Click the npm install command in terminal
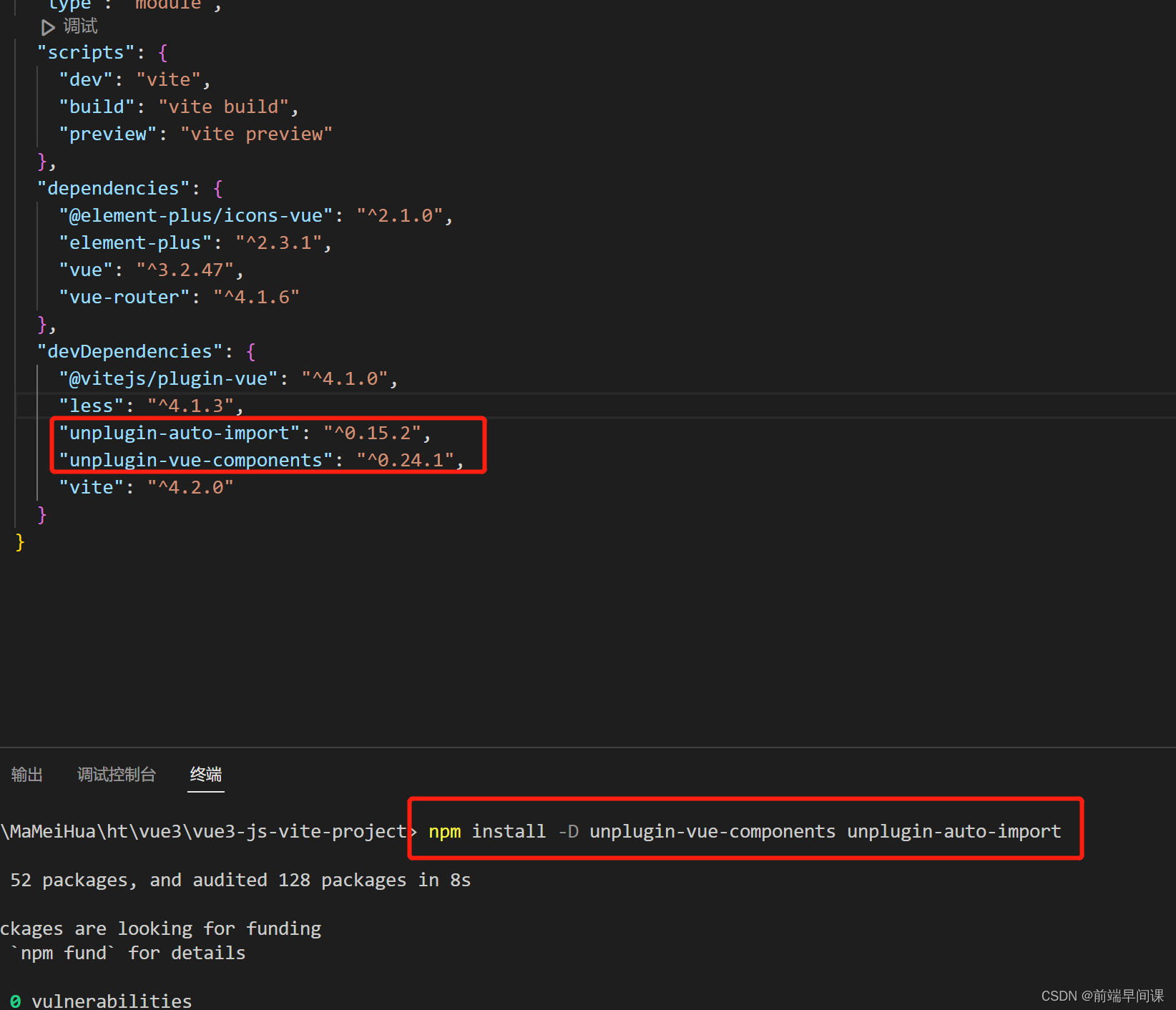The width and height of the screenshot is (1176, 1010). [745, 832]
